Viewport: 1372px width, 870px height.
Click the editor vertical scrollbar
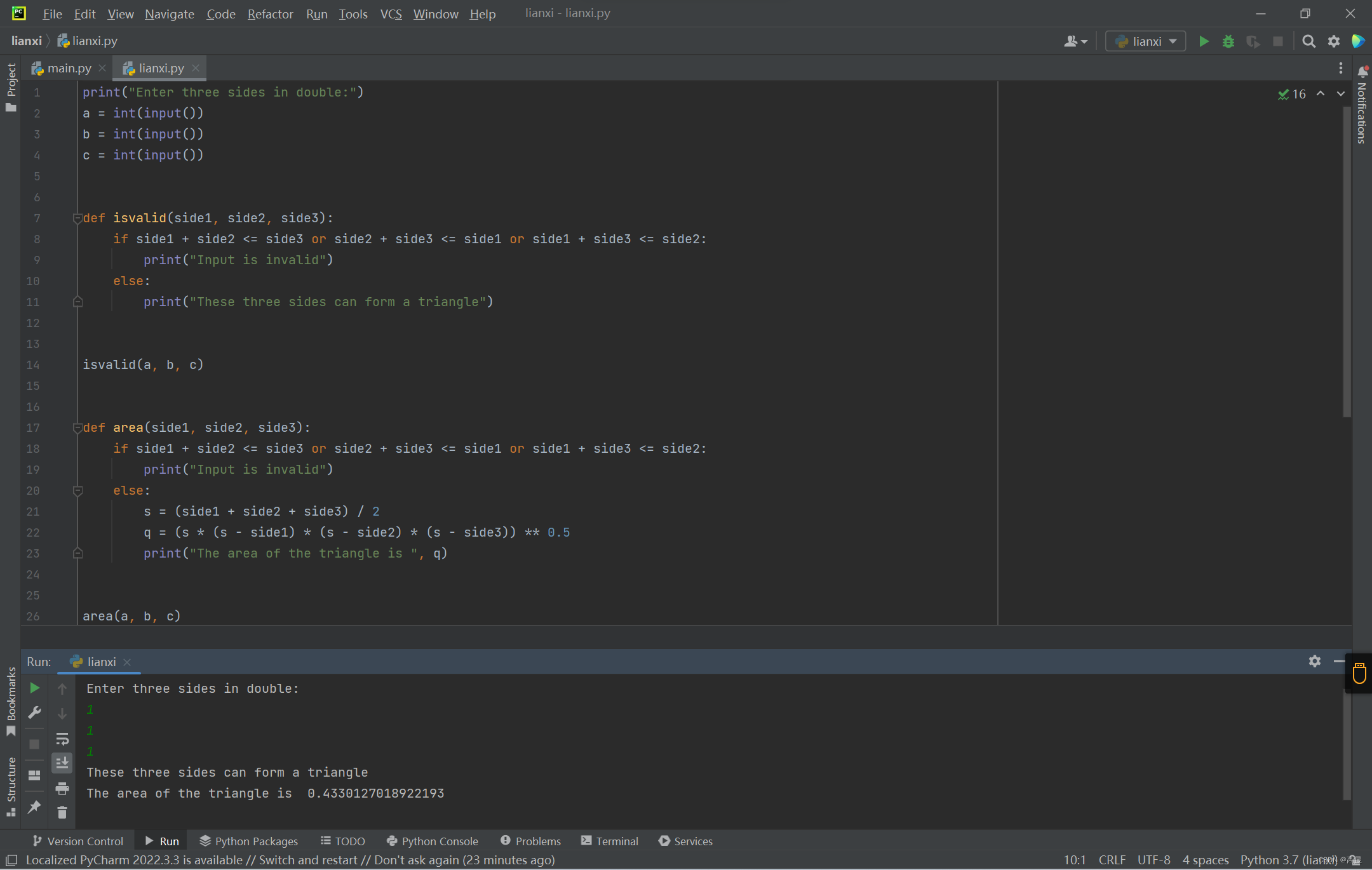pos(1347,260)
